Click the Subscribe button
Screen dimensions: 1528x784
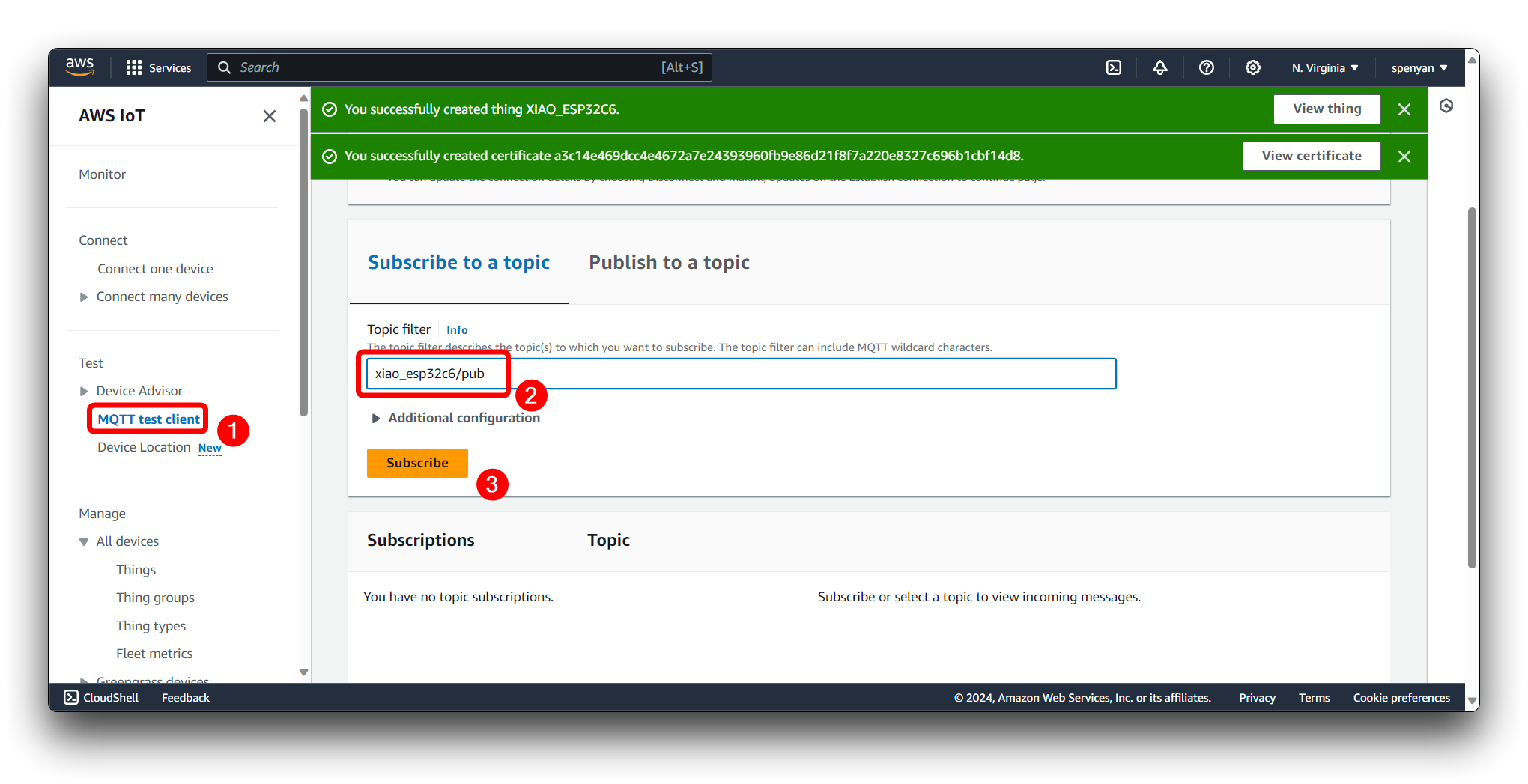pos(417,463)
